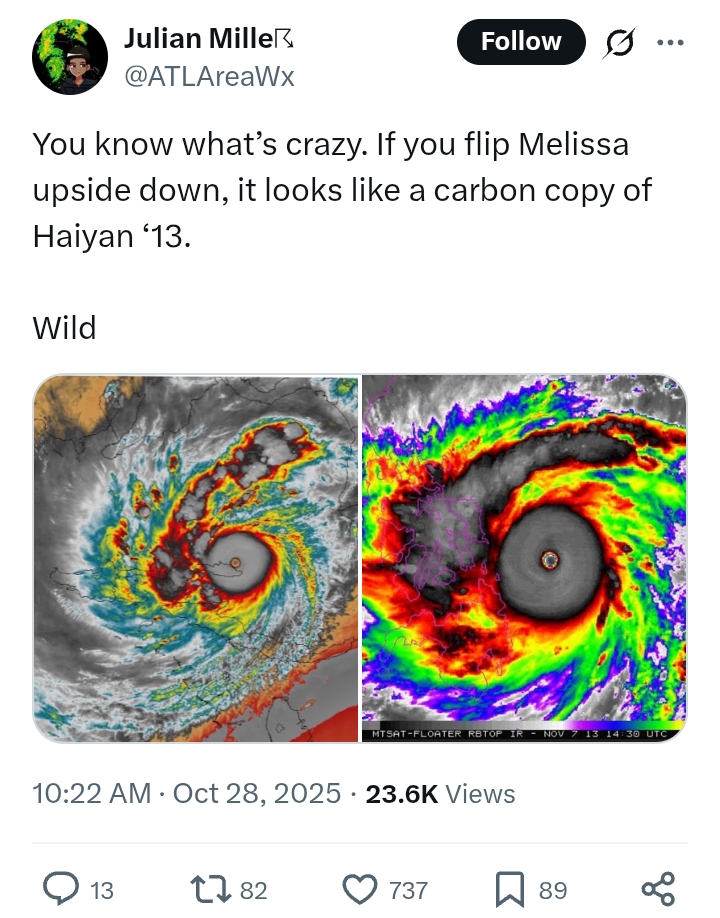Click the Oct 28, 2025 date
This screenshot has height=918, width=720.
pos(257,794)
